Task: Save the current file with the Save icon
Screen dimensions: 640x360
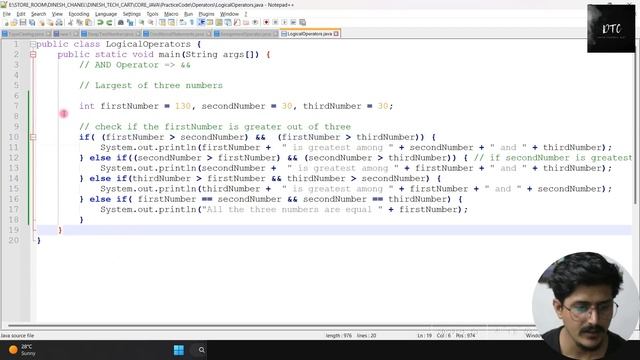Action: (x=23, y=22)
